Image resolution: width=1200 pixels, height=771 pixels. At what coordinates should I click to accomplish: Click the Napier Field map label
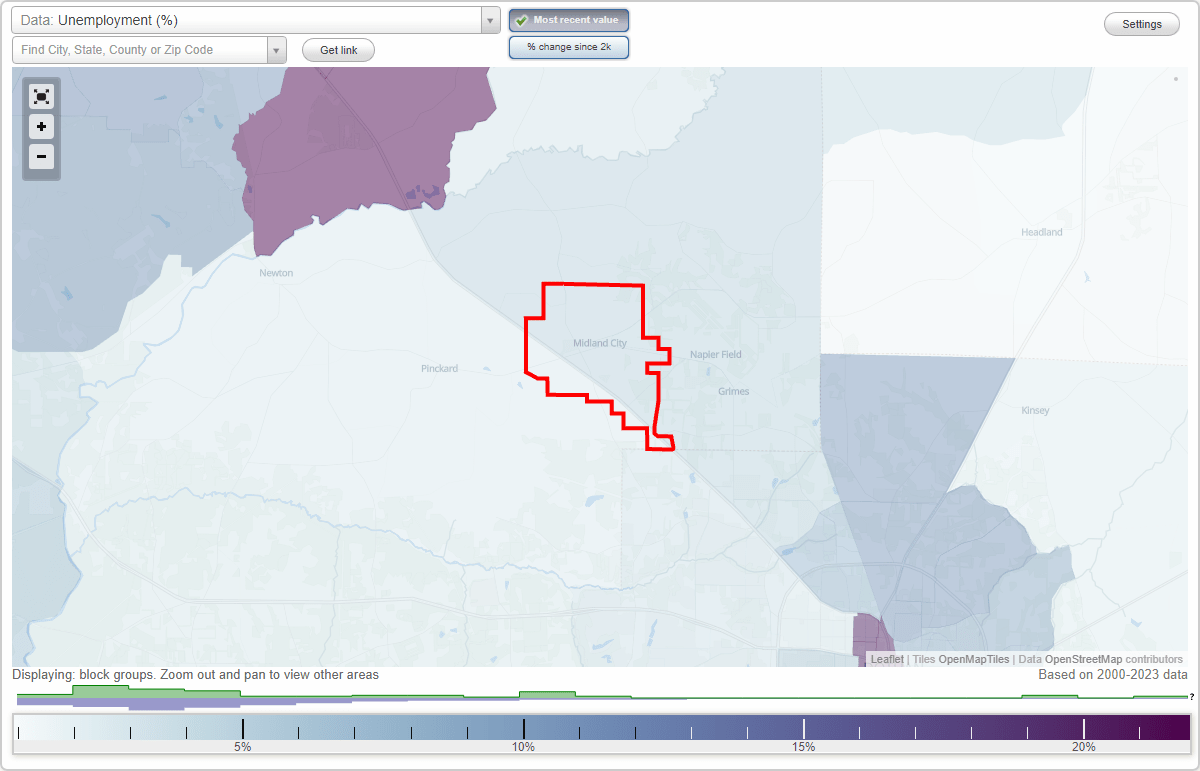[716, 355]
